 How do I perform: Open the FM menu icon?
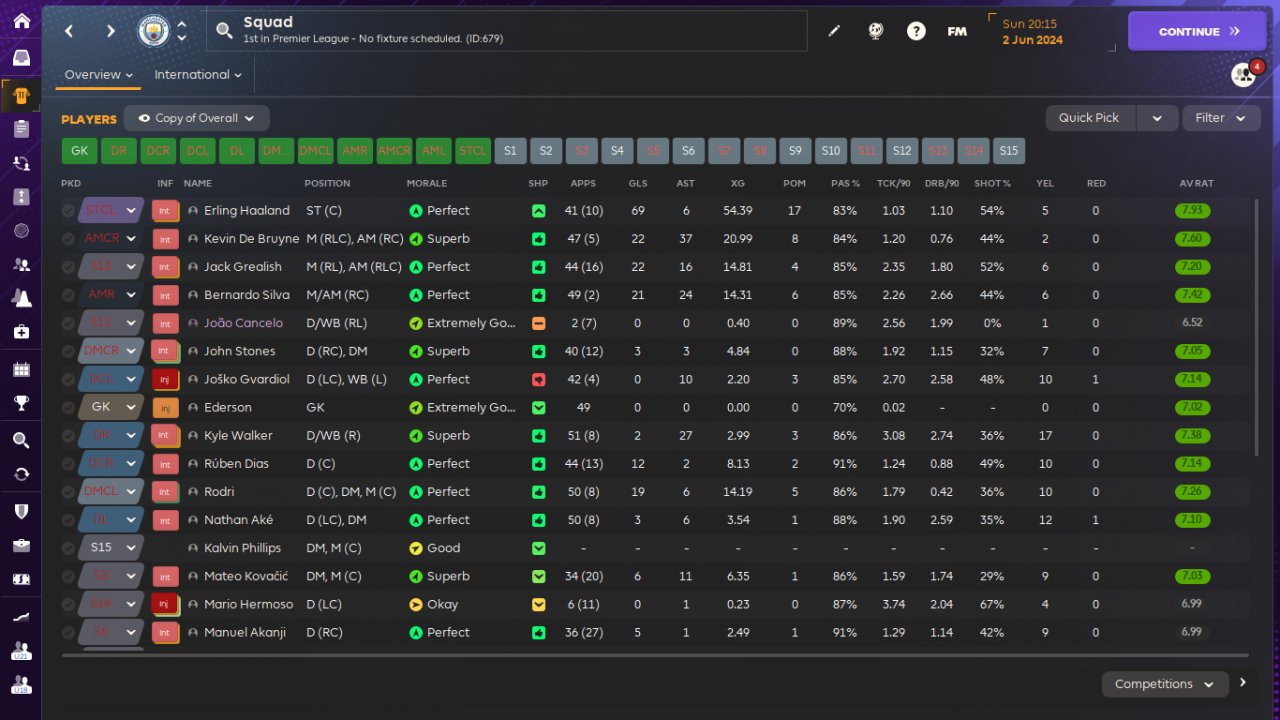957,31
